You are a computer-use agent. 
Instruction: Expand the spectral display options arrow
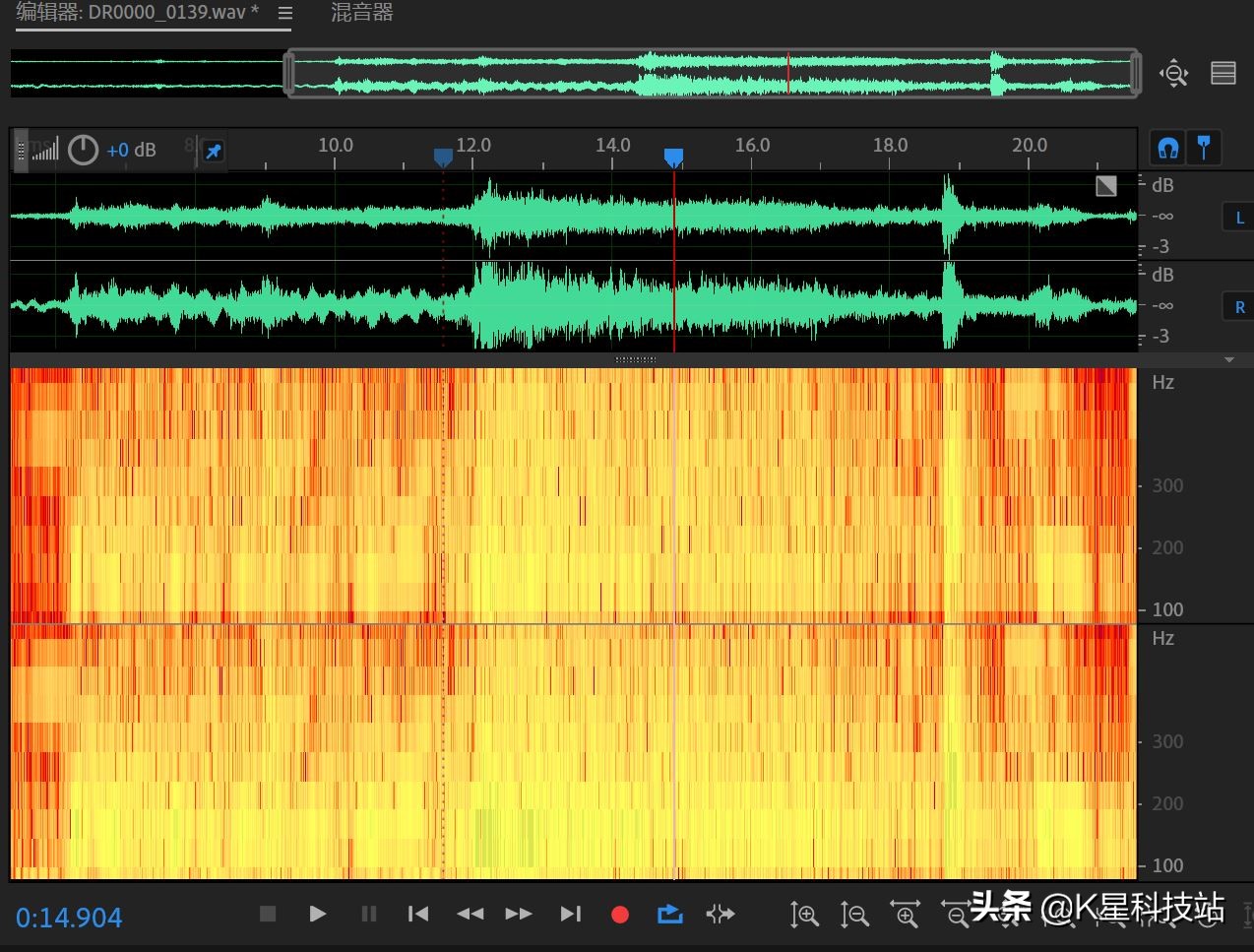point(1228,360)
